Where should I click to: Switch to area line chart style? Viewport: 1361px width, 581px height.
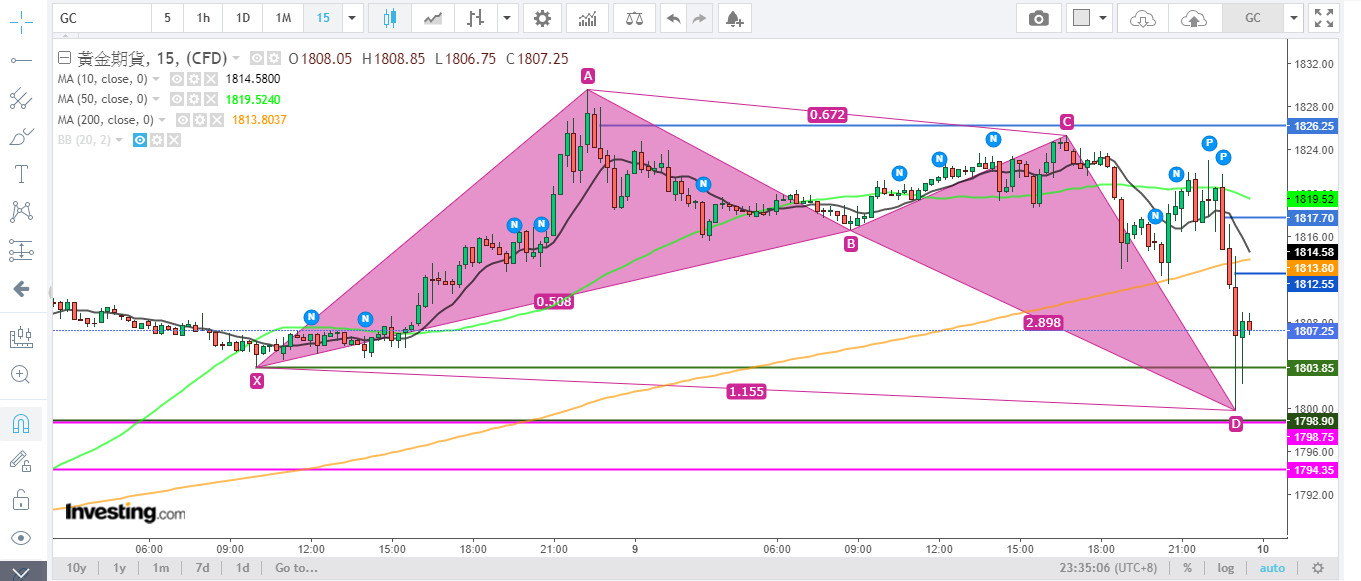tap(433, 18)
